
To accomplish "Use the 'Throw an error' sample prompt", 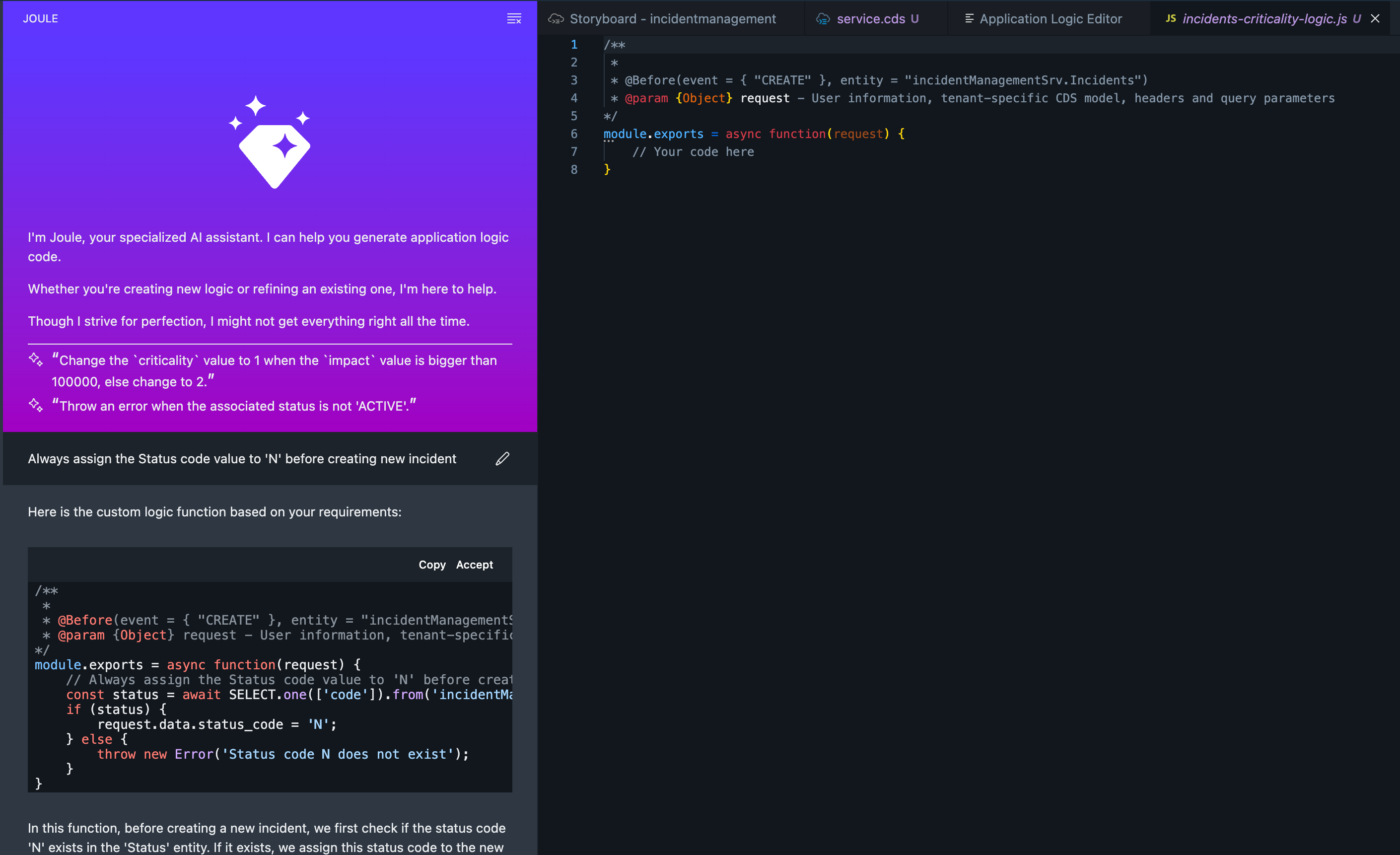I will point(233,406).
